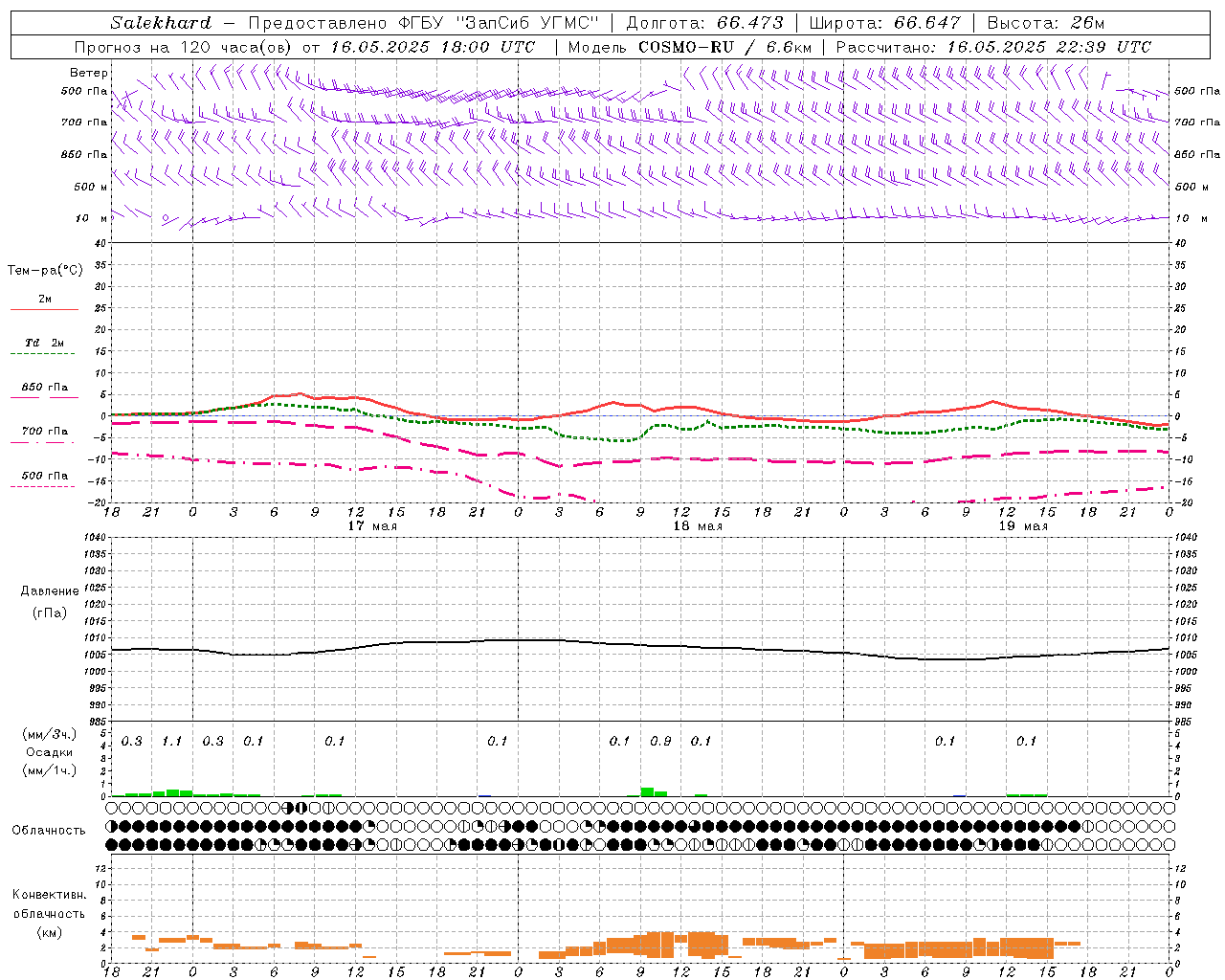Click the Давление pressure label

click(50, 591)
